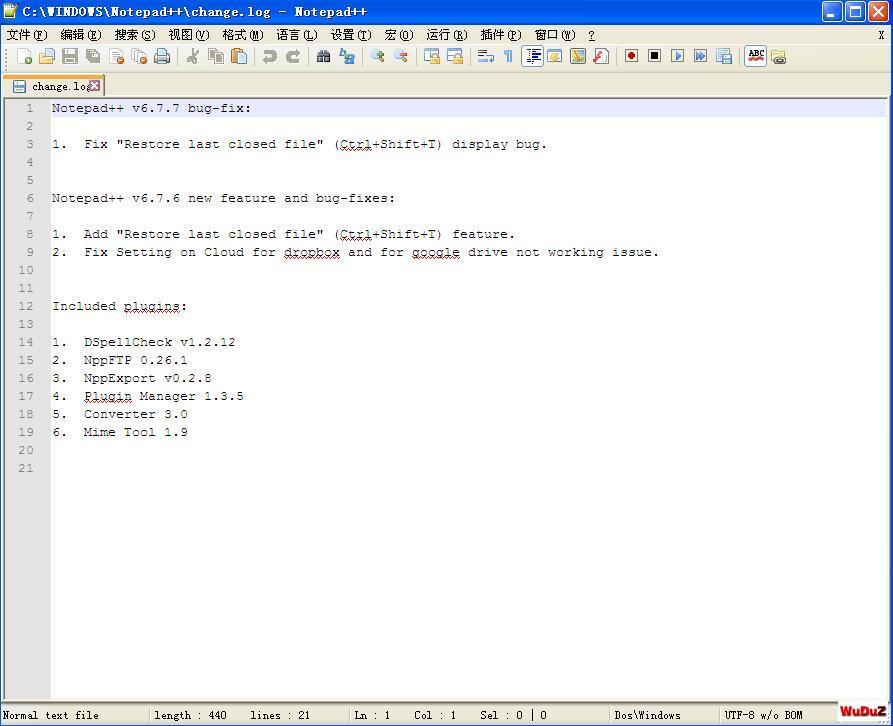Toggle the indent guide toolbar button
893x726 pixels.
tap(532, 56)
